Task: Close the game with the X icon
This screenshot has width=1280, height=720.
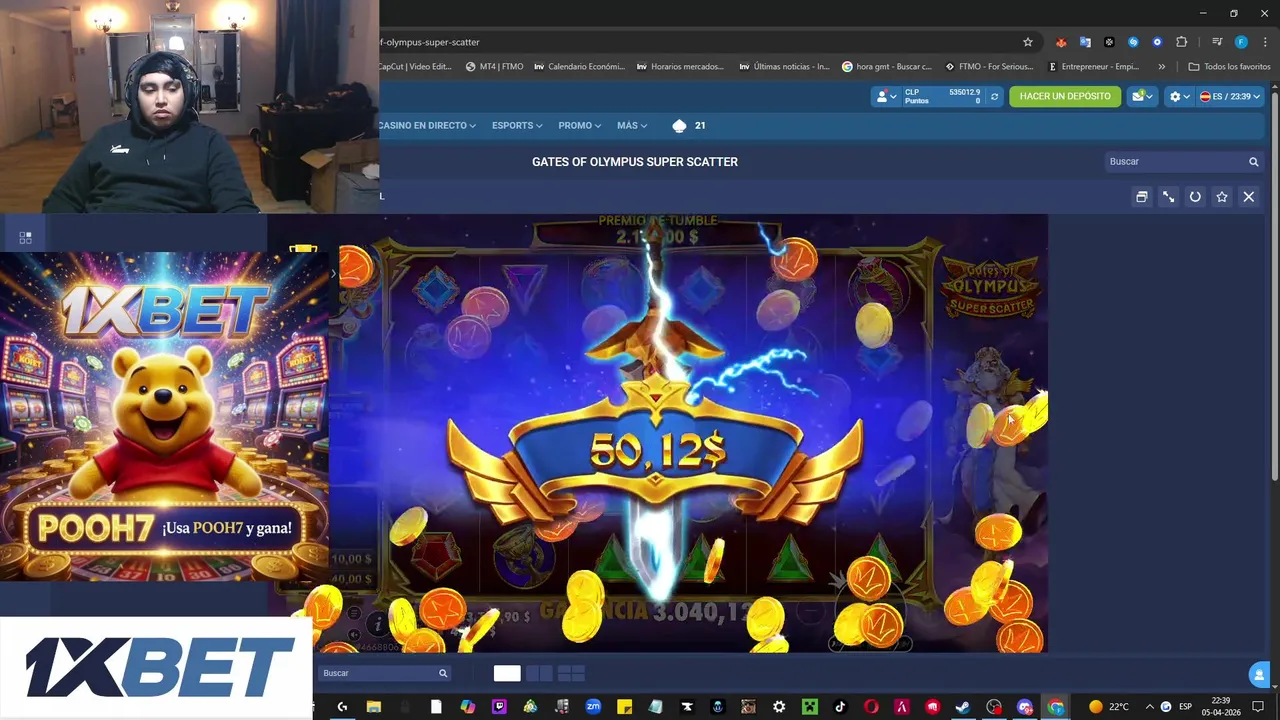Action: pyautogui.click(x=1249, y=197)
